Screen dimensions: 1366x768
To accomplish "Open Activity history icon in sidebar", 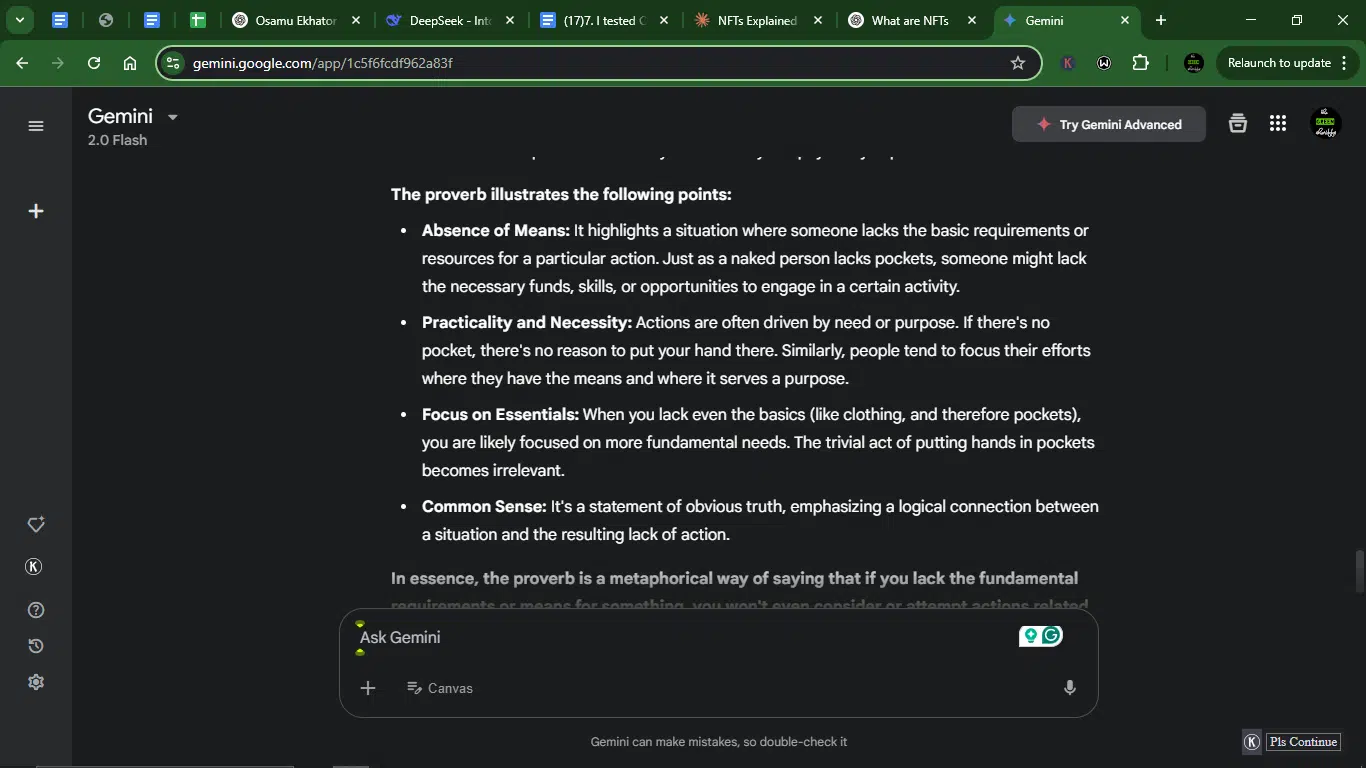I will (x=36, y=646).
